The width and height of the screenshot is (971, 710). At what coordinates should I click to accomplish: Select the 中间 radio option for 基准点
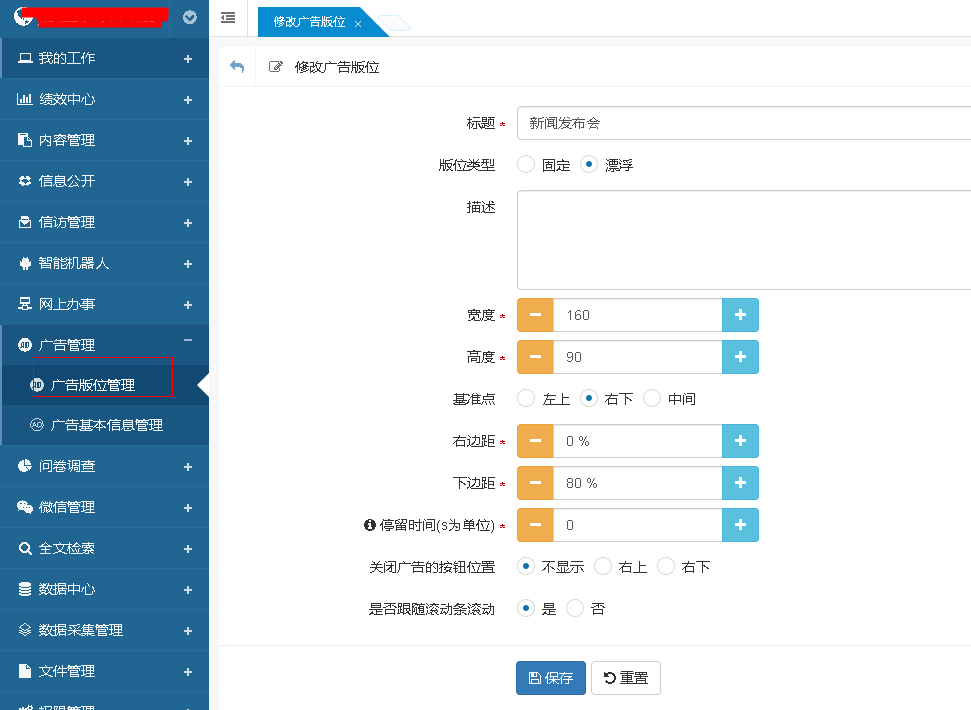[x=652, y=399]
